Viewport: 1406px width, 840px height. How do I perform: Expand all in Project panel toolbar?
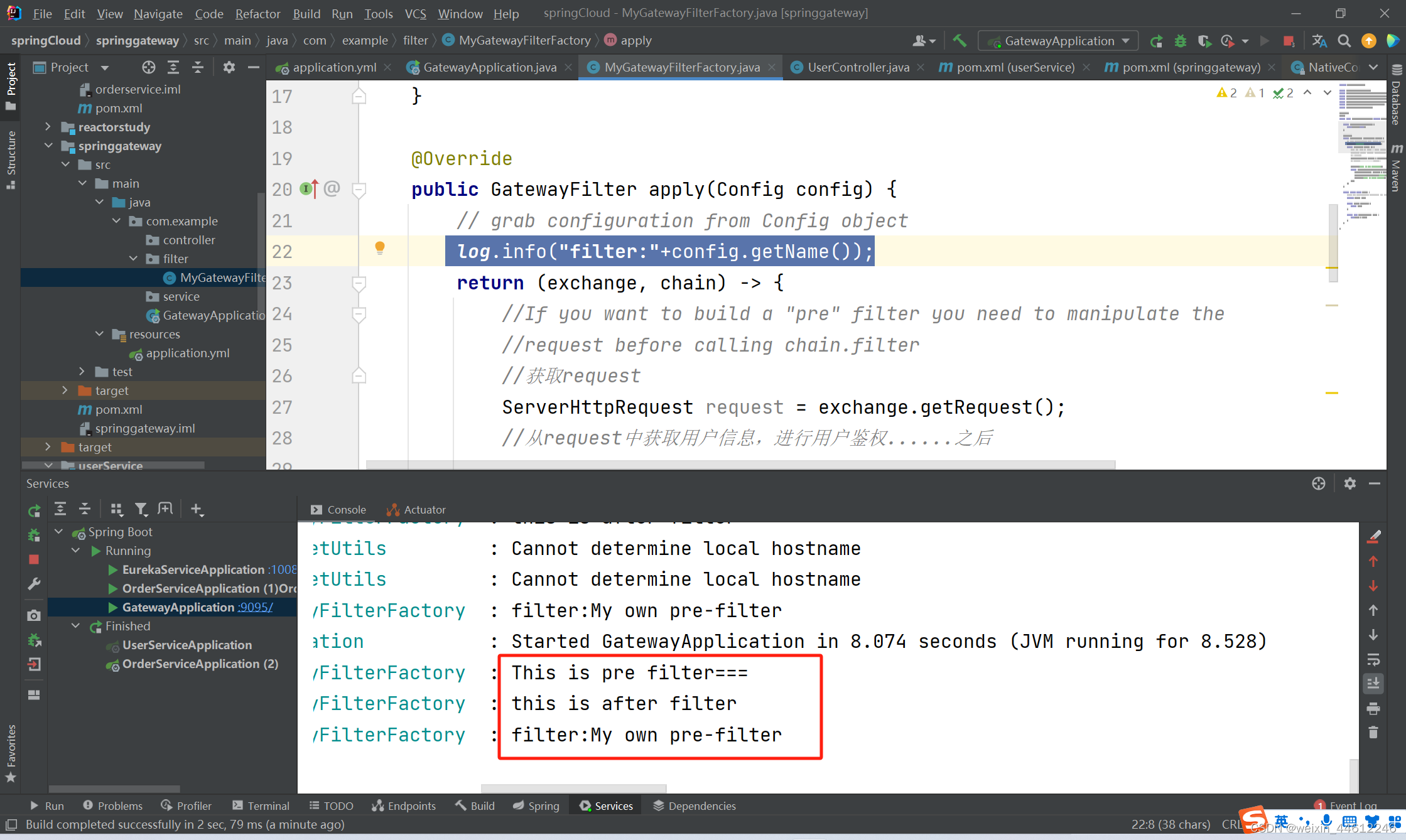pos(173,67)
